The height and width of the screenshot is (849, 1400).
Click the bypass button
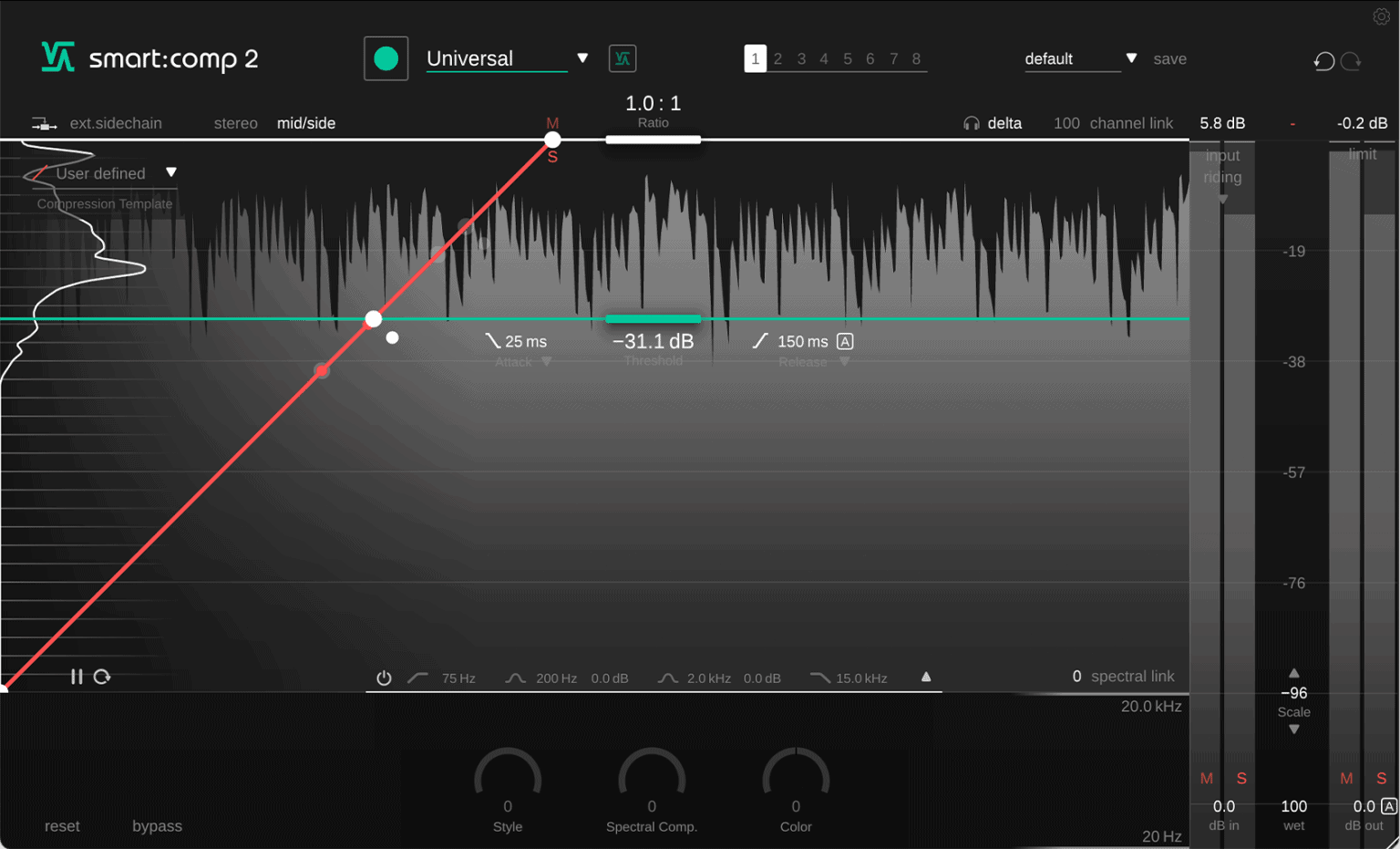tap(156, 825)
